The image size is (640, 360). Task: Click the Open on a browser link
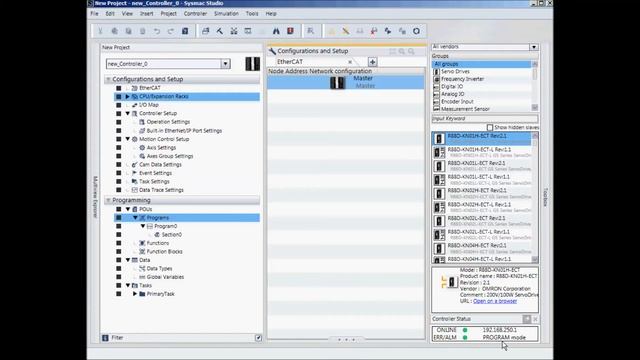(x=495, y=301)
